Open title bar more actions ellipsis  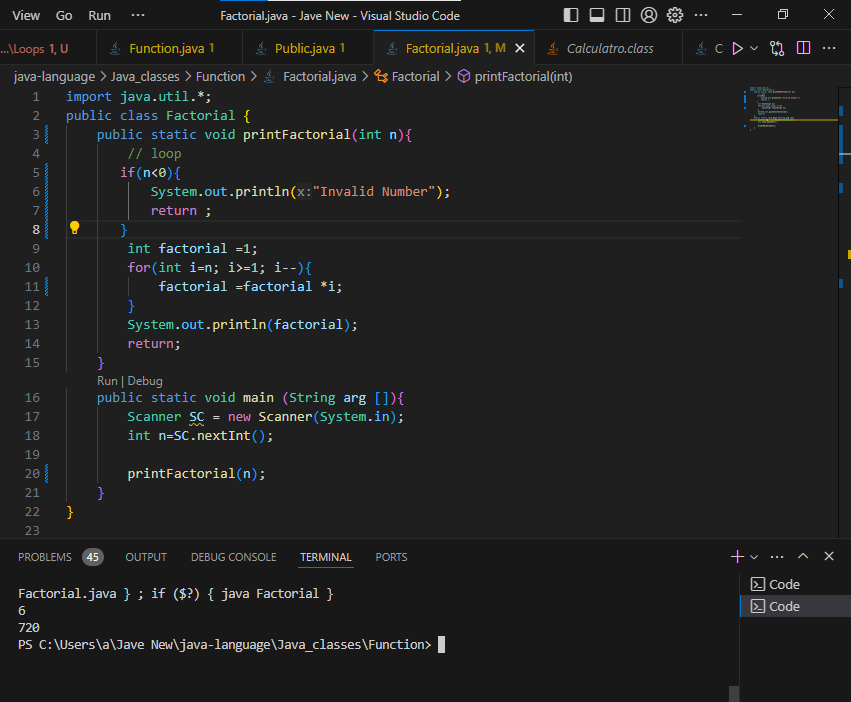pos(701,15)
